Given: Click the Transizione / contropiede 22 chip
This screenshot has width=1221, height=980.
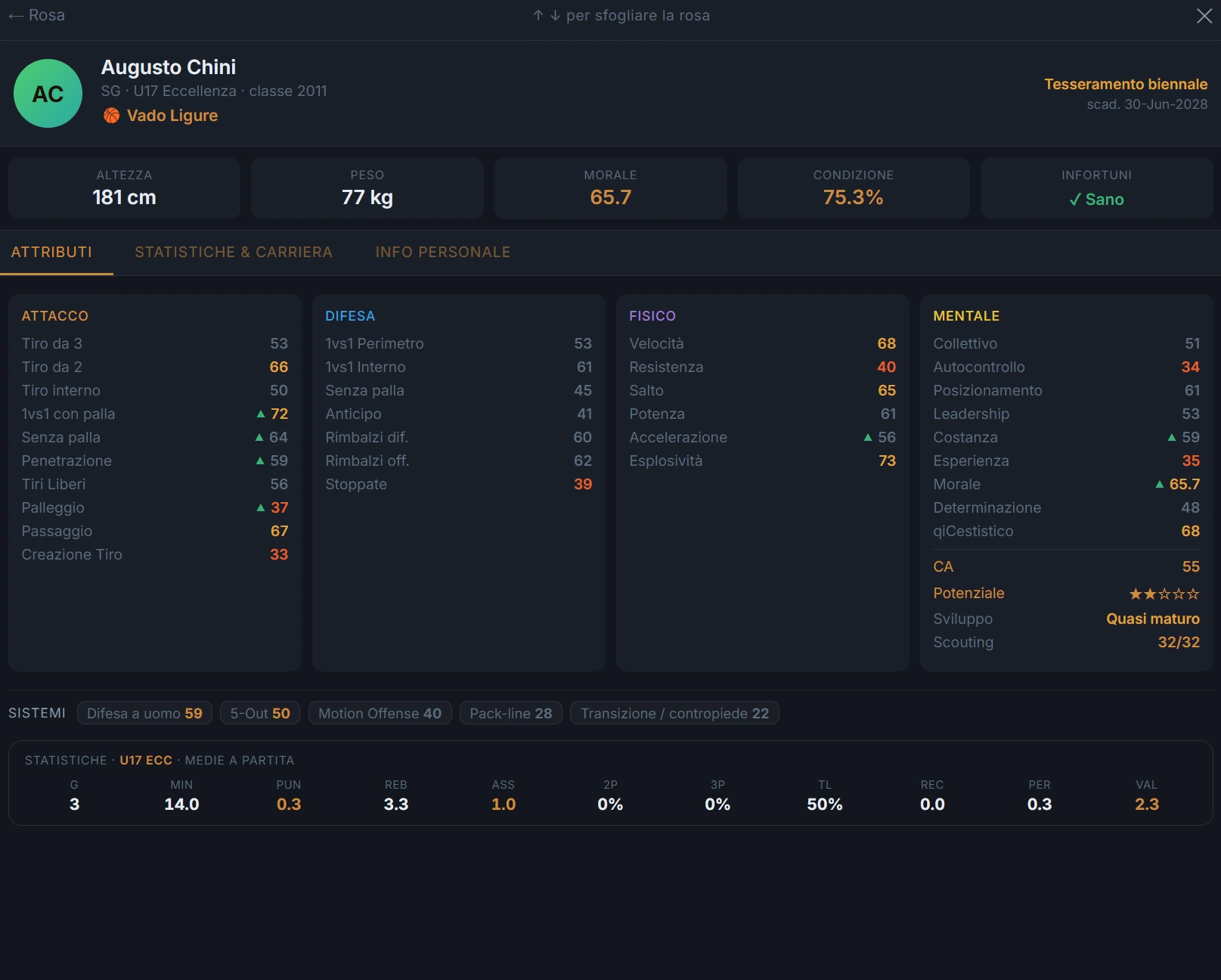Looking at the screenshot, I should [674, 713].
